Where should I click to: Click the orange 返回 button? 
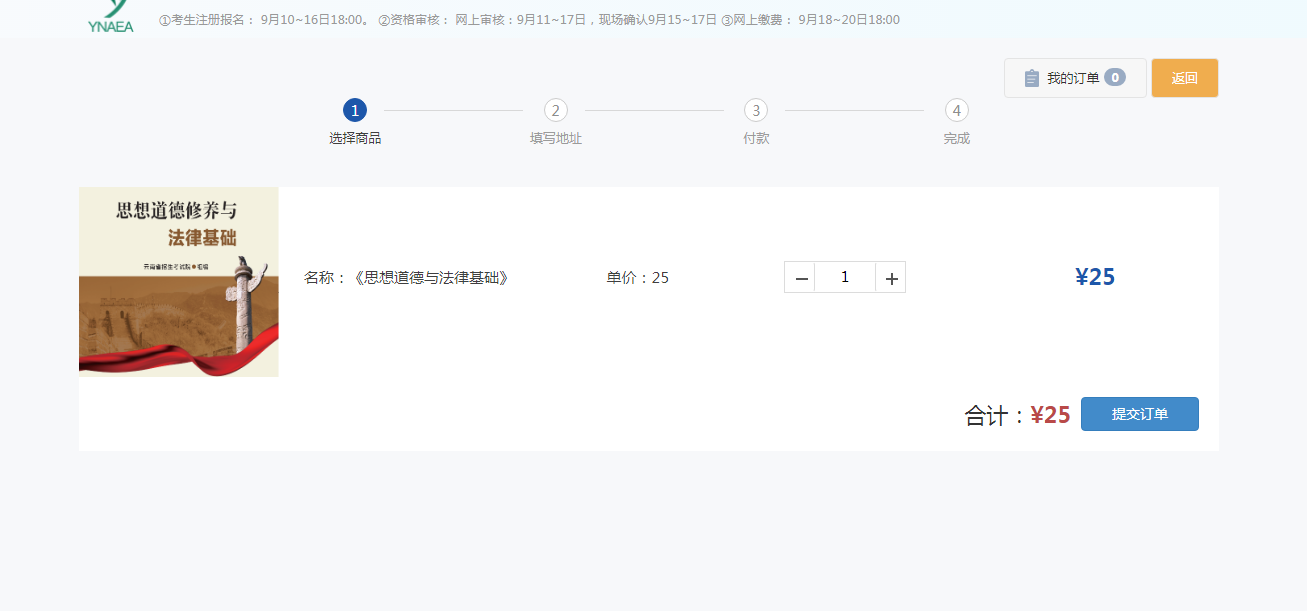(x=1184, y=78)
